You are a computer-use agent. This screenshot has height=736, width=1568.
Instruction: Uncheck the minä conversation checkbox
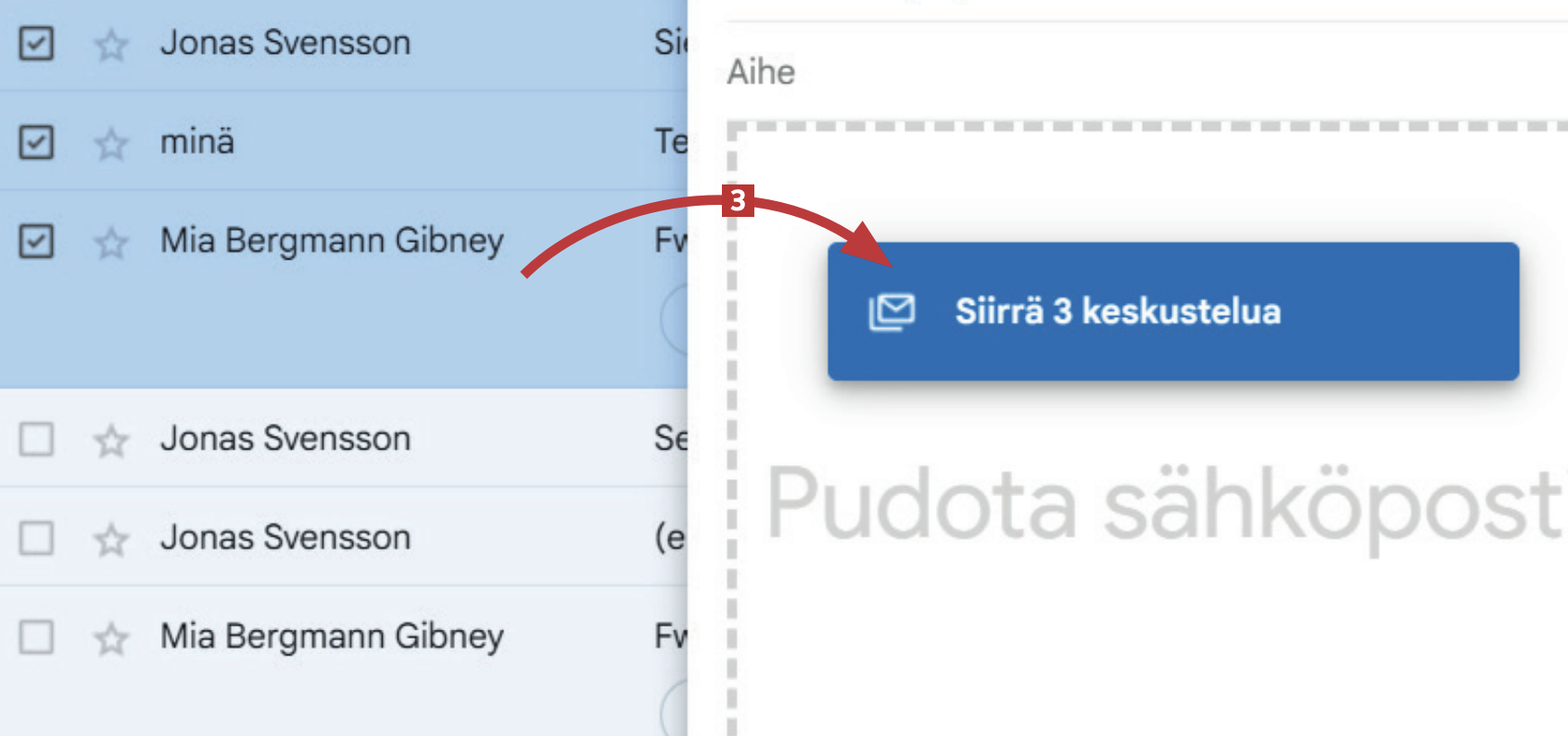pyautogui.click(x=36, y=142)
